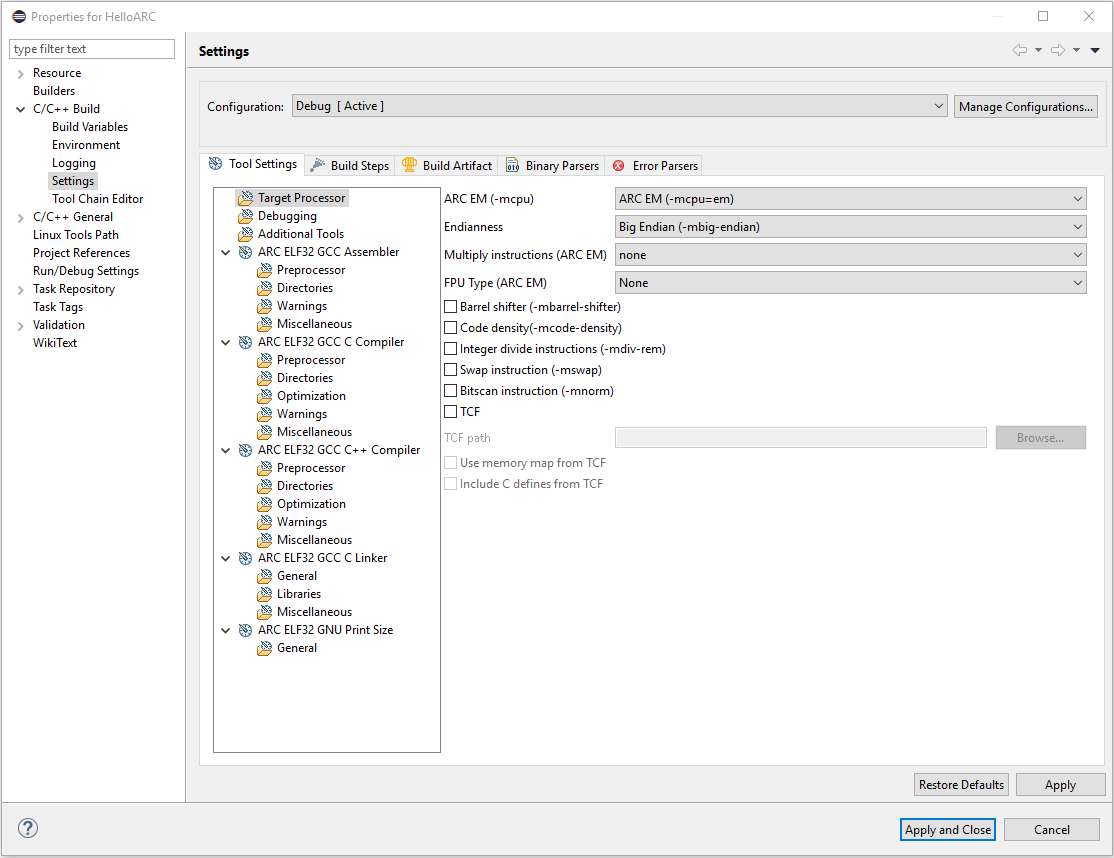Click the Binary Parsers tab icon
The image size is (1114, 858).
pos(512,165)
